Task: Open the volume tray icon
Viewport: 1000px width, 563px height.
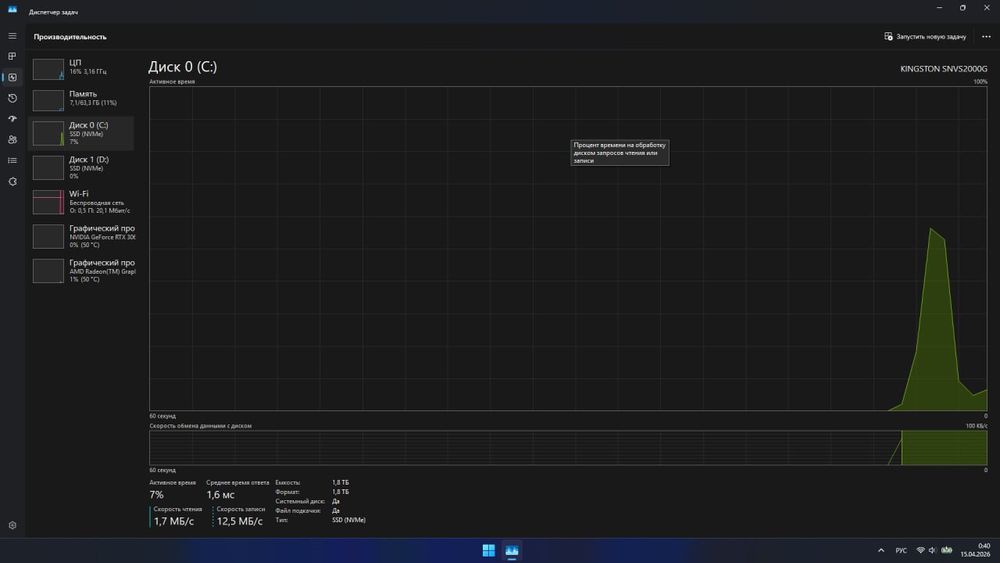Action: pyautogui.click(x=932, y=550)
